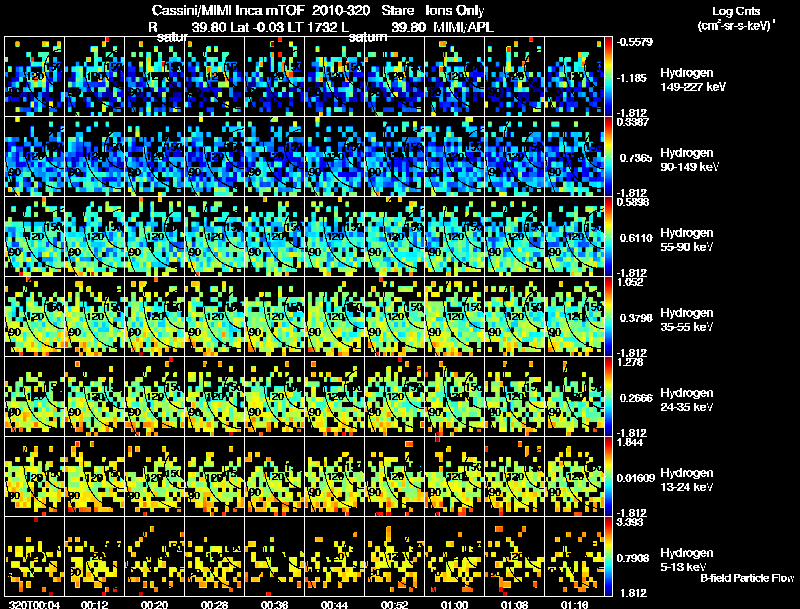This screenshot has width=800, height=609.
Task: Click the '(cm²-sr-s-keV)' units text
Action: [x=736, y=26]
